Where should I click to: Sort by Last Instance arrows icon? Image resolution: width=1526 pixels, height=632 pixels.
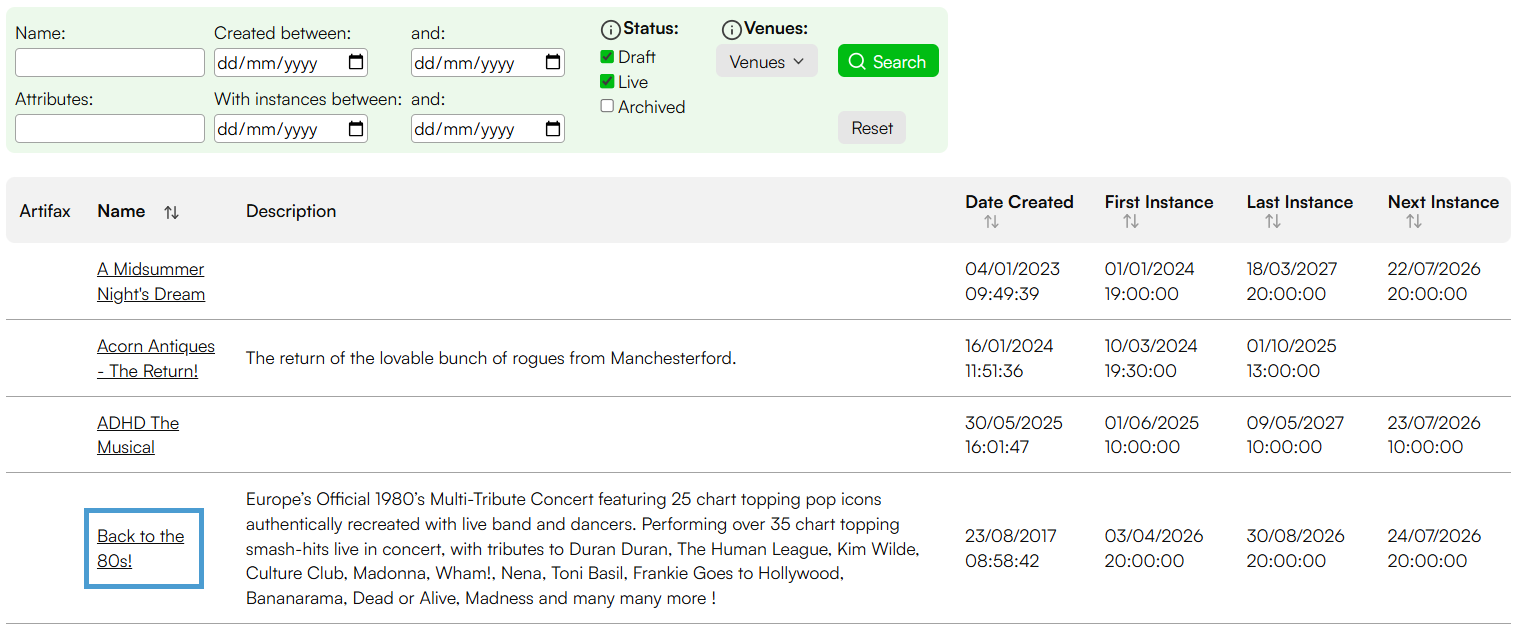(x=1272, y=222)
